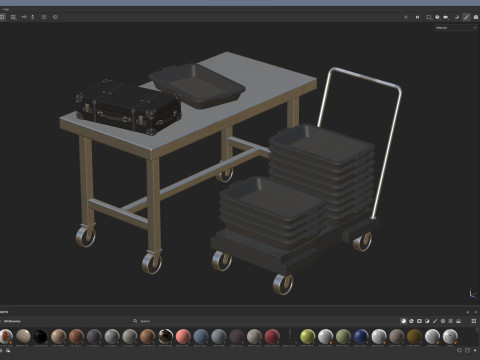Click the horizontal arrows icon in top-left toolbar

[x=24, y=17]
